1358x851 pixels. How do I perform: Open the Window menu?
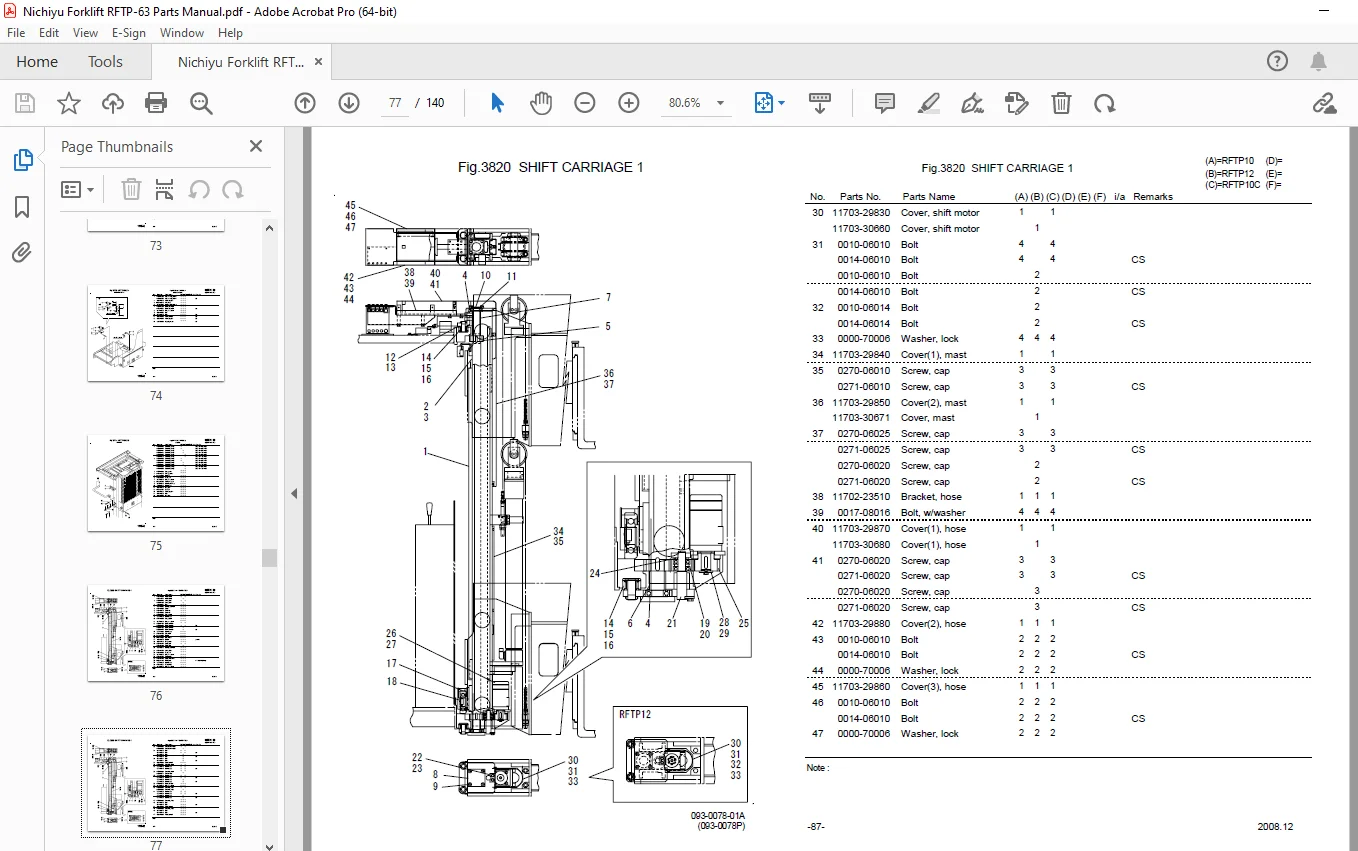(182, 33)
